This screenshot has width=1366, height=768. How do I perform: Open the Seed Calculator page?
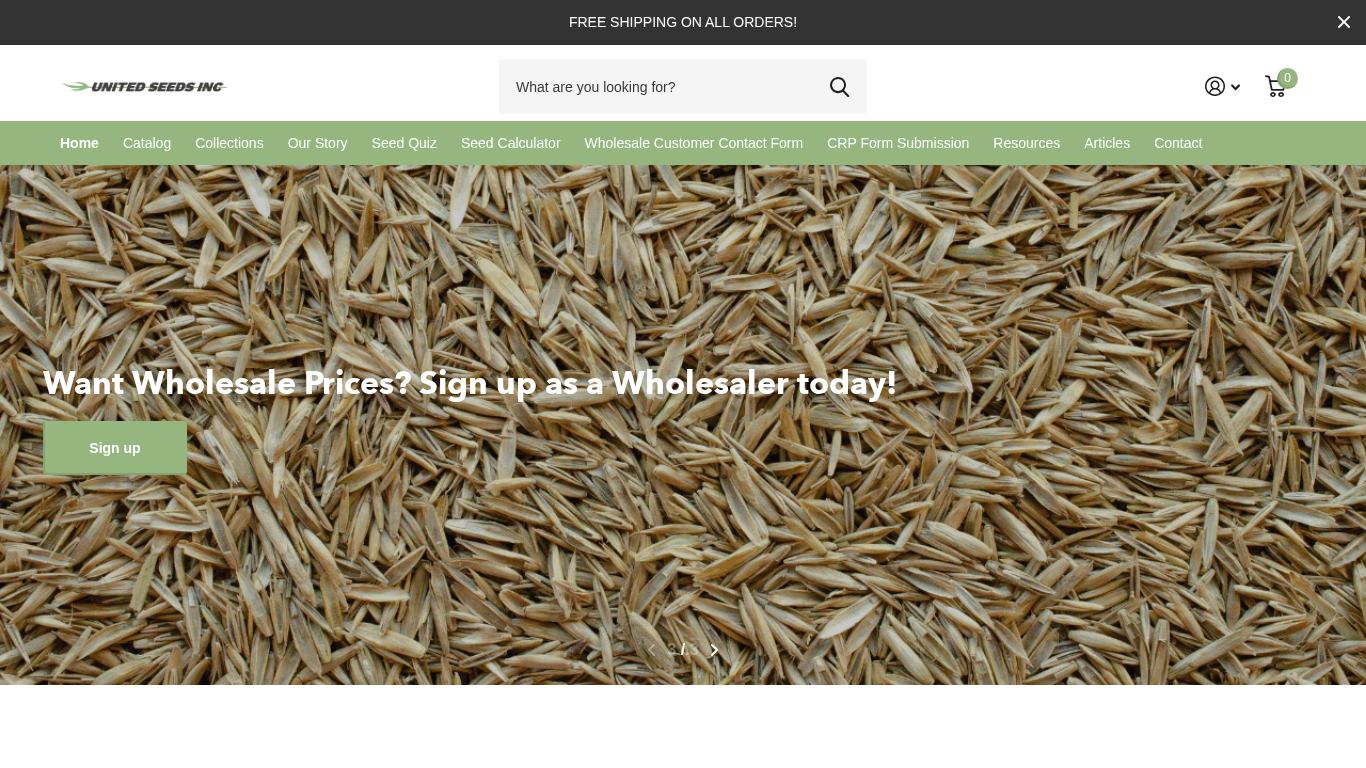coord(510,143)
